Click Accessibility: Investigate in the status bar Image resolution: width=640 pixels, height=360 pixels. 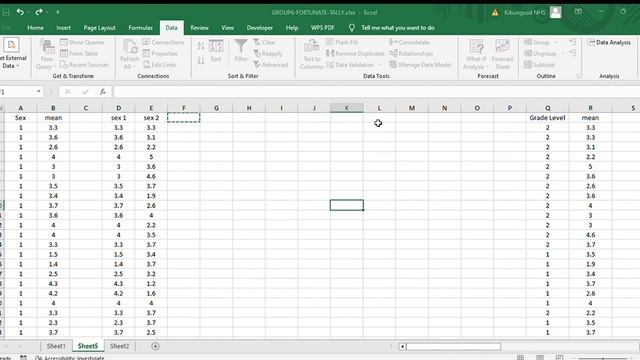(x=70, y=358)
